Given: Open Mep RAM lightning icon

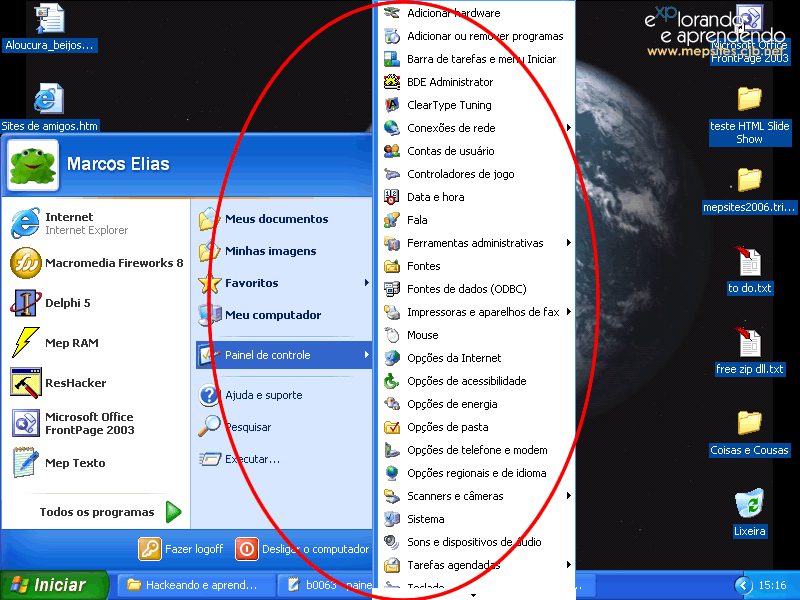Looking at the screenshot, I should coord(26,342).
